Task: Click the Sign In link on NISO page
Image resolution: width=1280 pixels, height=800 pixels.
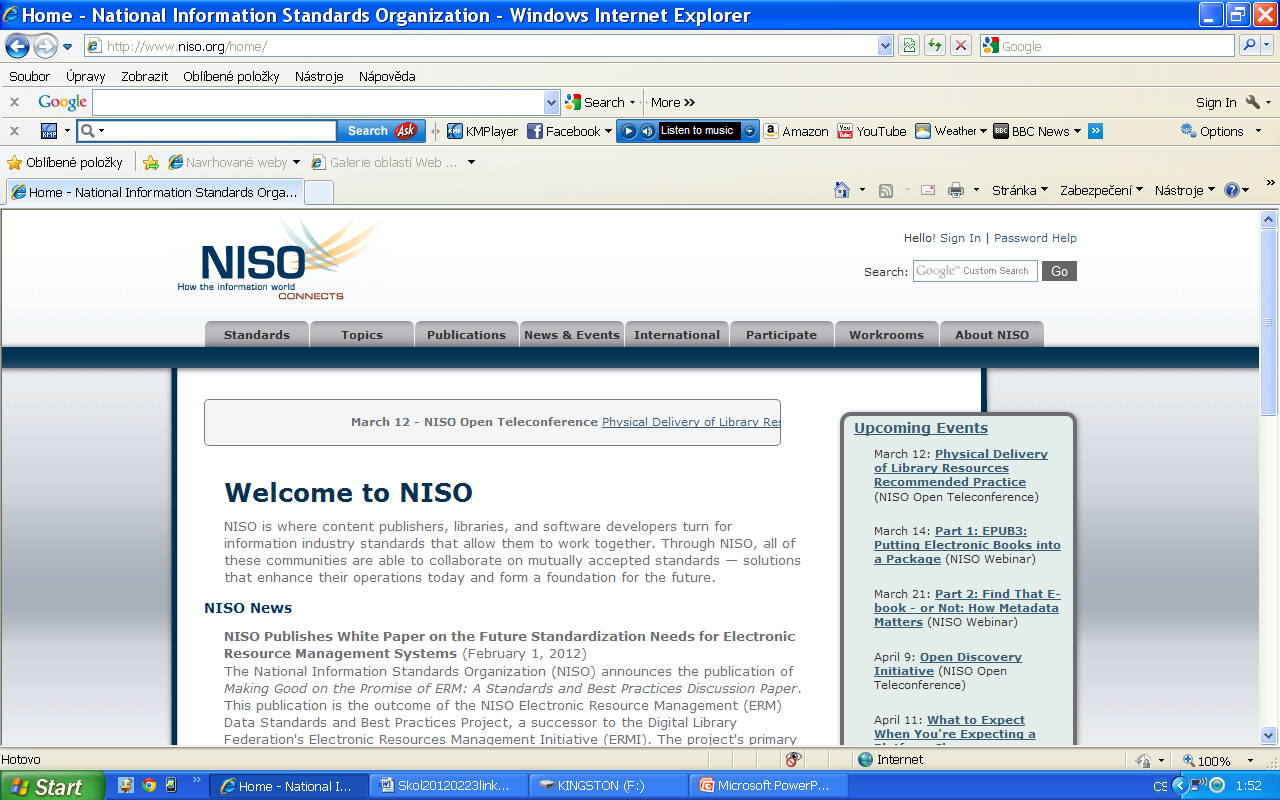Action: [x=961, y=238]
